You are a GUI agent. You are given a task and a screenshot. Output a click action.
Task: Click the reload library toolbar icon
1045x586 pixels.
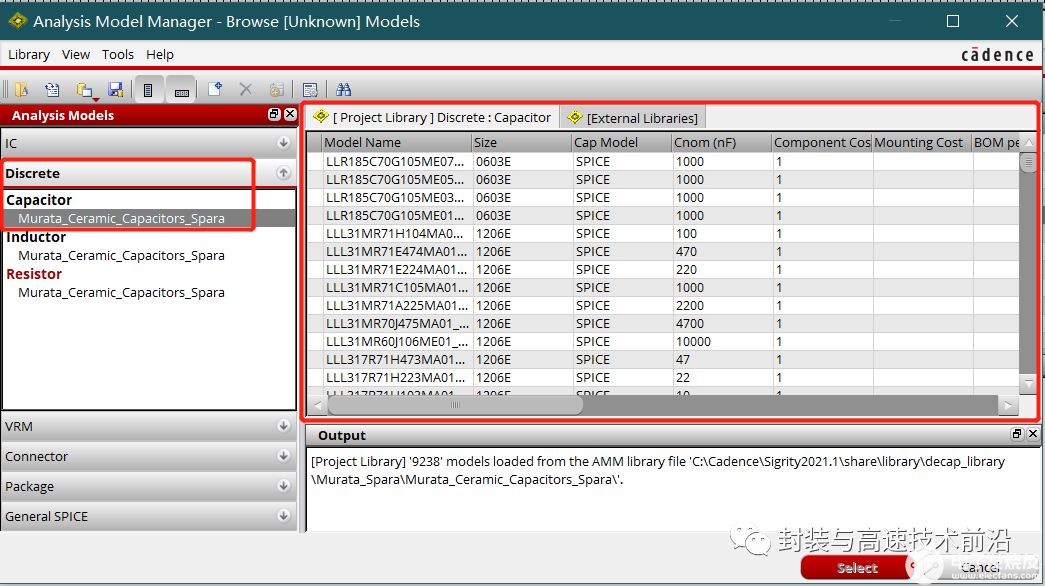click(52, 90)
